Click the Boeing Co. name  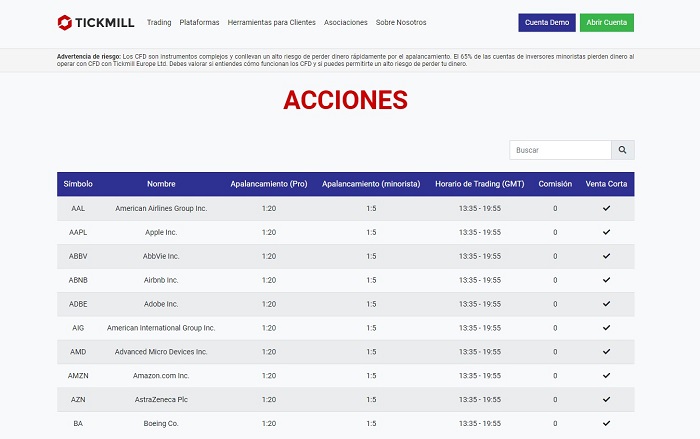tap(161, 423)
